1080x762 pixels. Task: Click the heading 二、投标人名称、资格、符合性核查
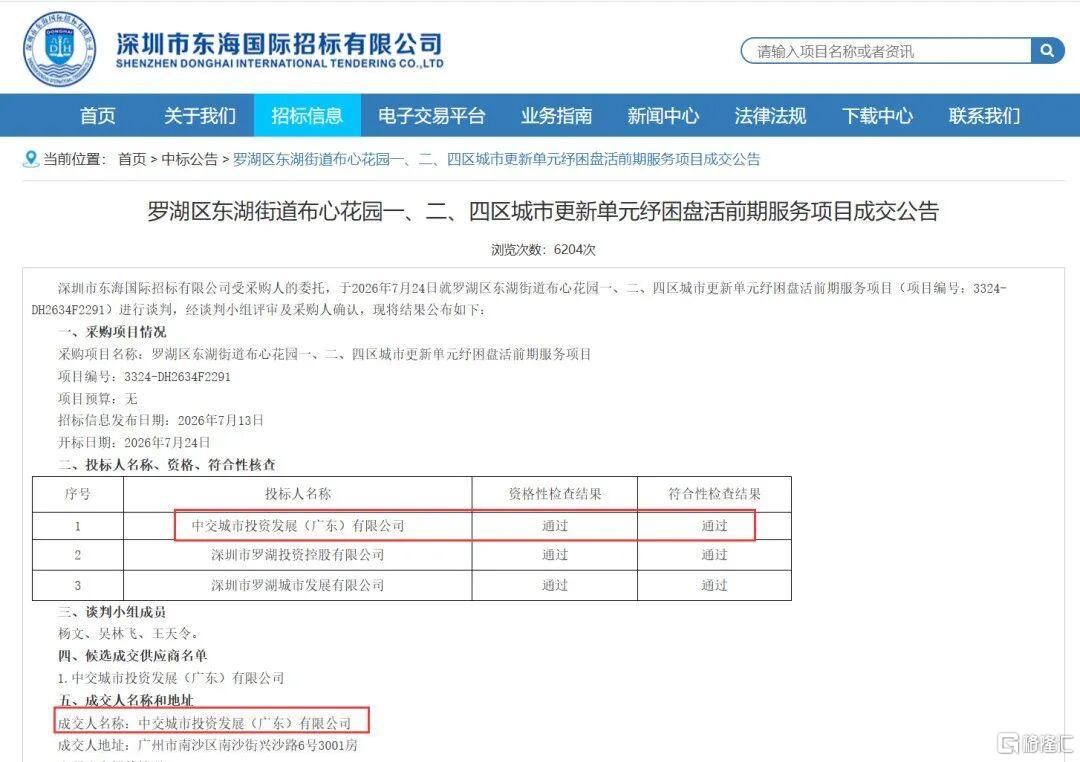coord(167,465)
